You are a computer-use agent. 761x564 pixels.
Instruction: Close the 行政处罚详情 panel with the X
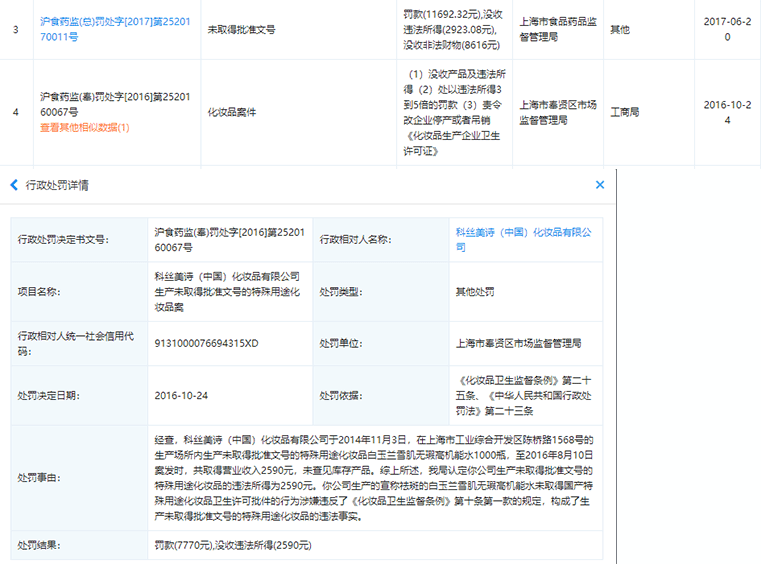click(x=600, y=185)
